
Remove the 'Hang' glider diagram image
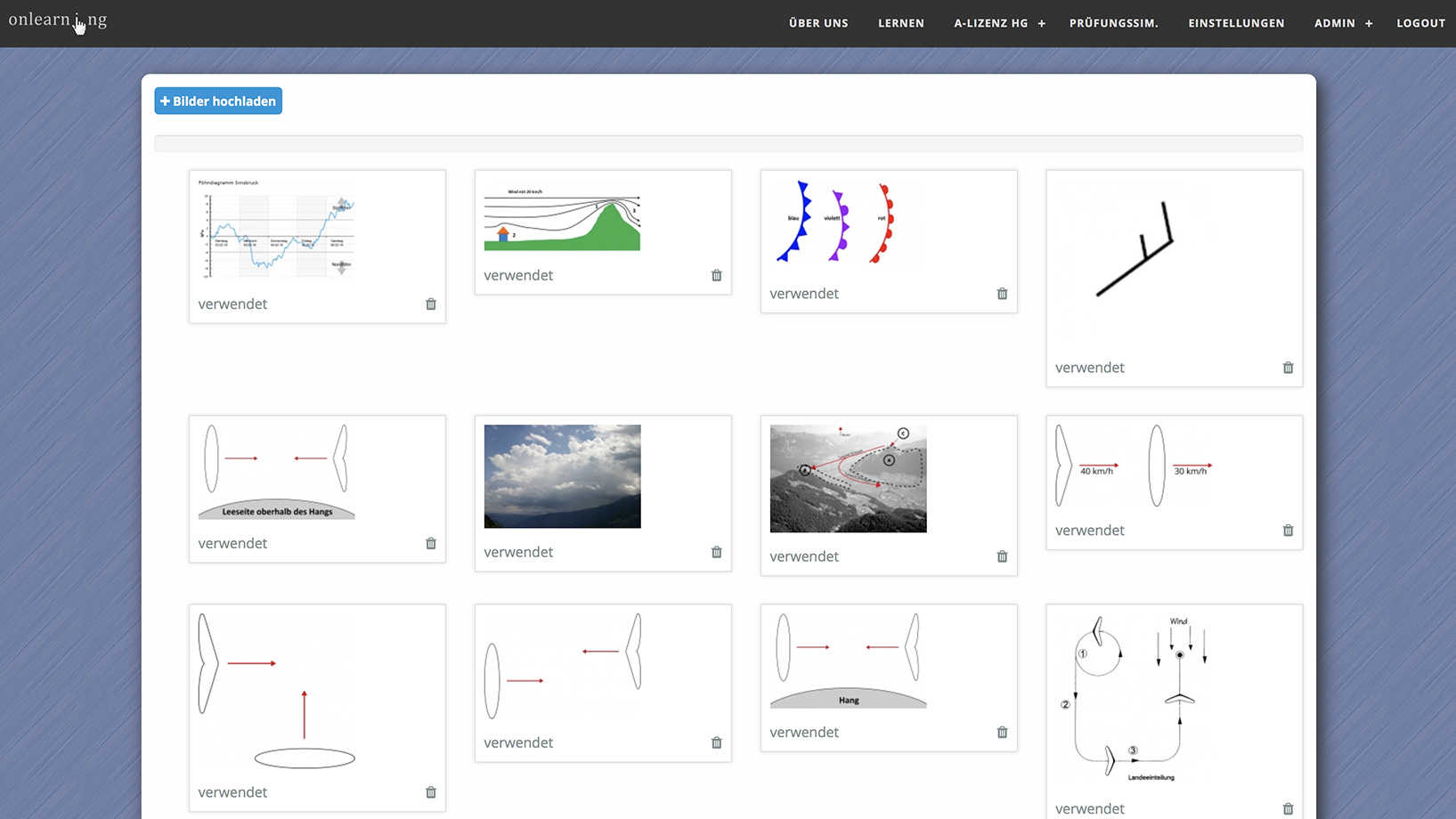click(1002, 733)
